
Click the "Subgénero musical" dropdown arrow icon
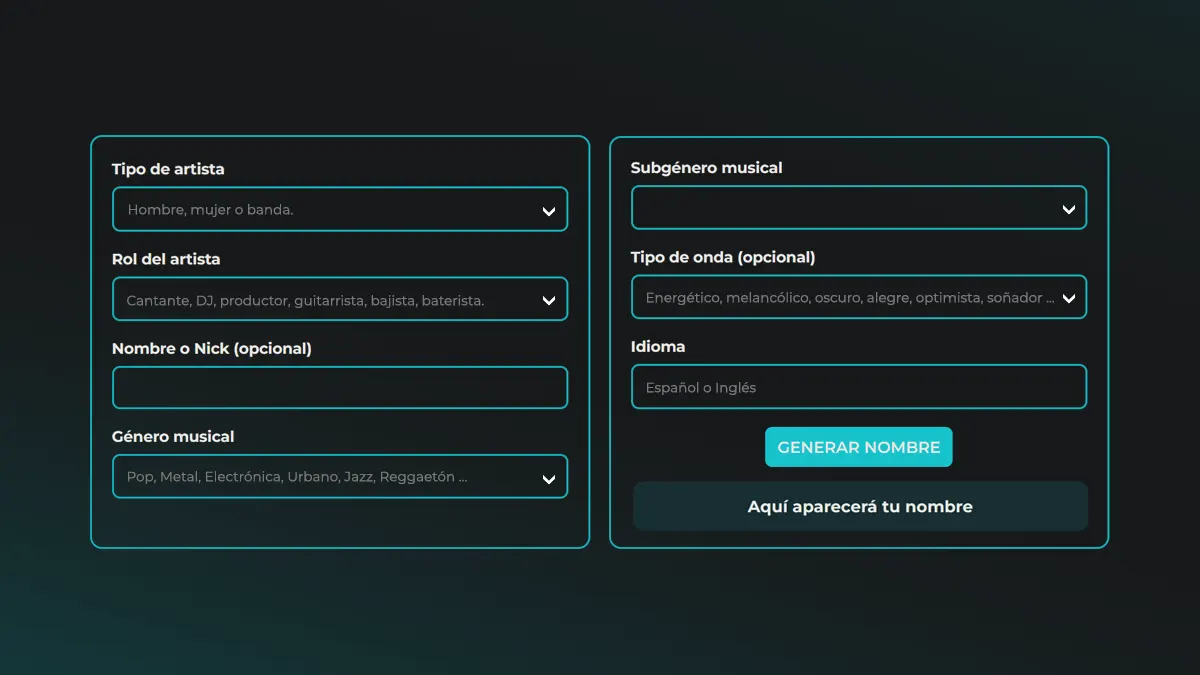pyautogui.click(x=1068, y=207)
